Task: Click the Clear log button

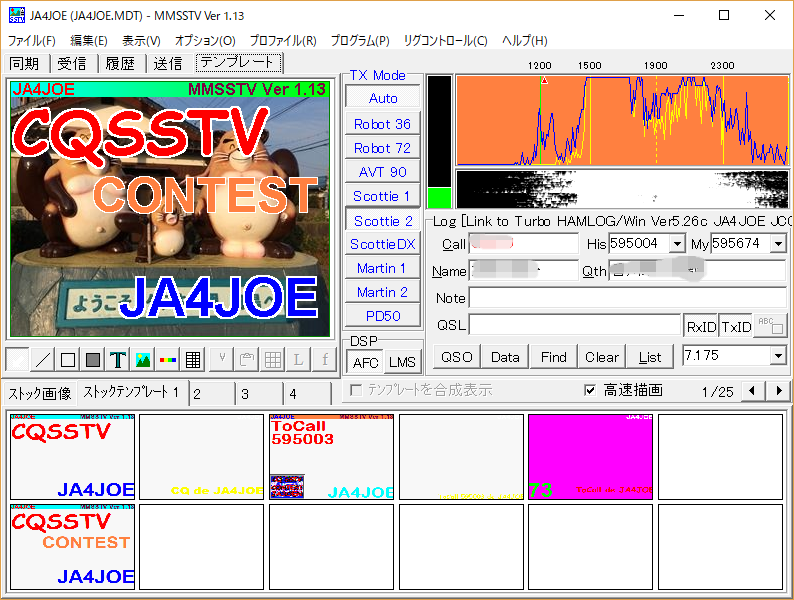Action: click(x=602, y=357)
